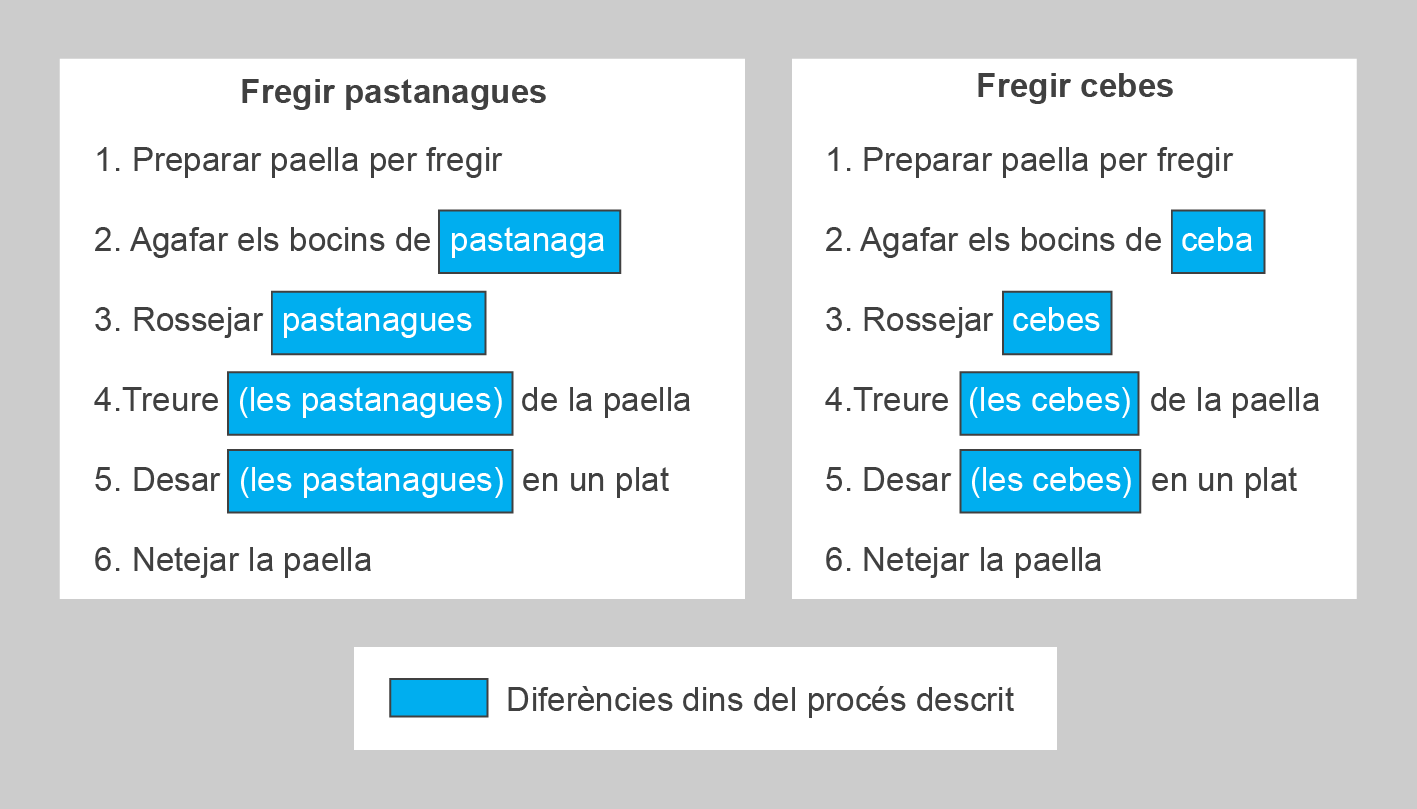The height and width of the screenshot is (809, 1417).
Task: Click the 'cebes' box after Rossejar
Action: coord(1057,322)
